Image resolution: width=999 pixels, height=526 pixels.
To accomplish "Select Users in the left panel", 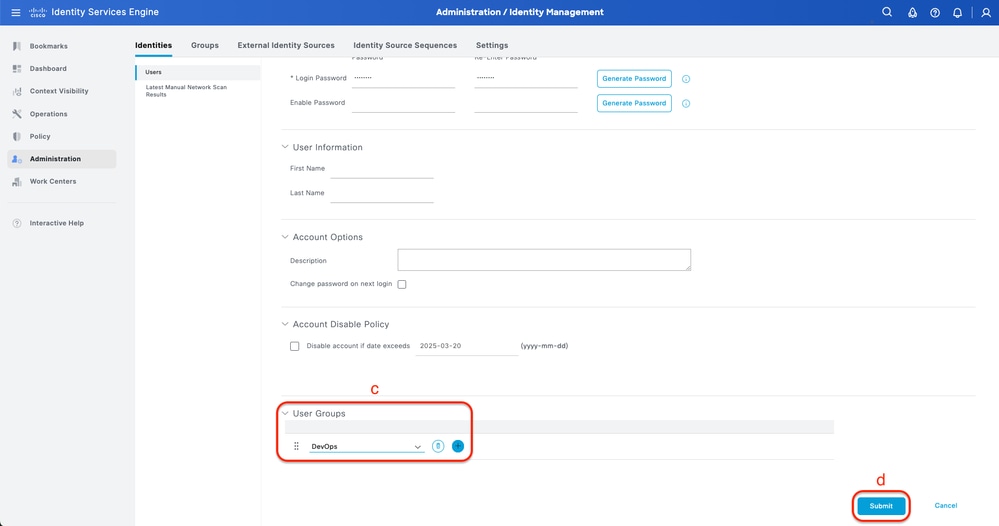I will tap(198, 72).
